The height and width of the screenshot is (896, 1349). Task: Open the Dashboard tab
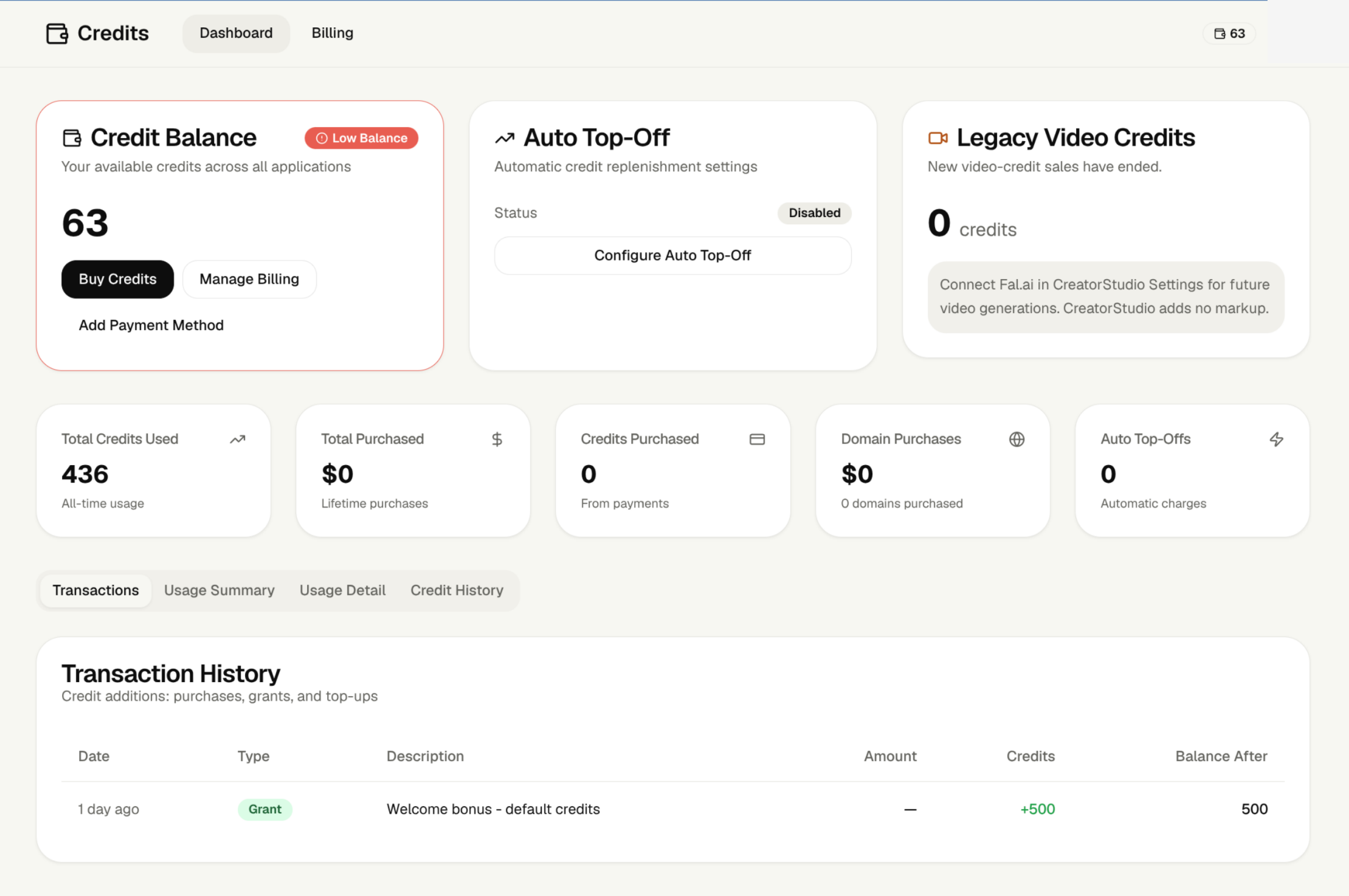(x=236, y=33)
